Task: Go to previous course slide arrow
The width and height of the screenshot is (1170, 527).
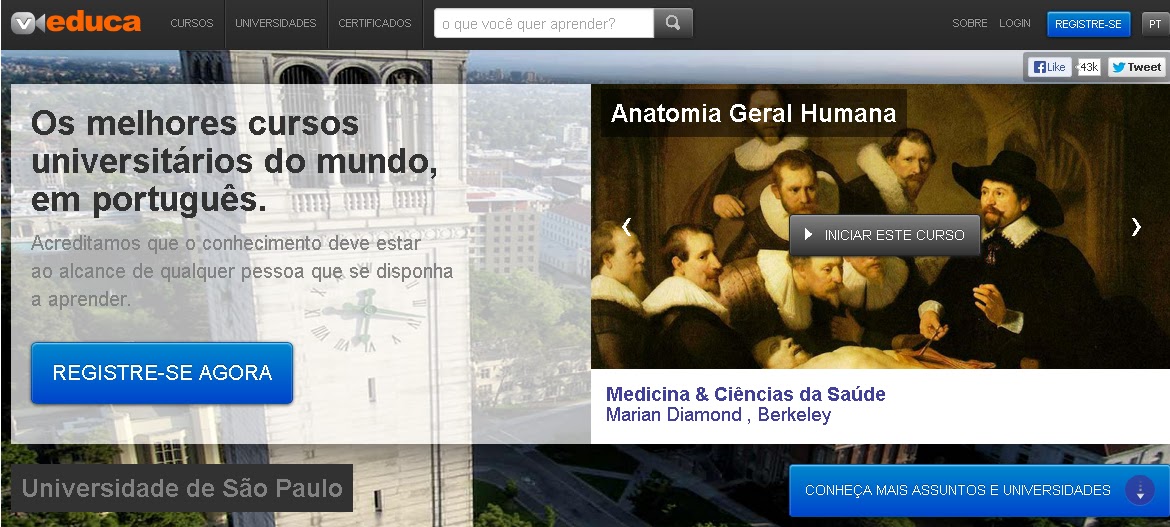Action: click(627, 227)
